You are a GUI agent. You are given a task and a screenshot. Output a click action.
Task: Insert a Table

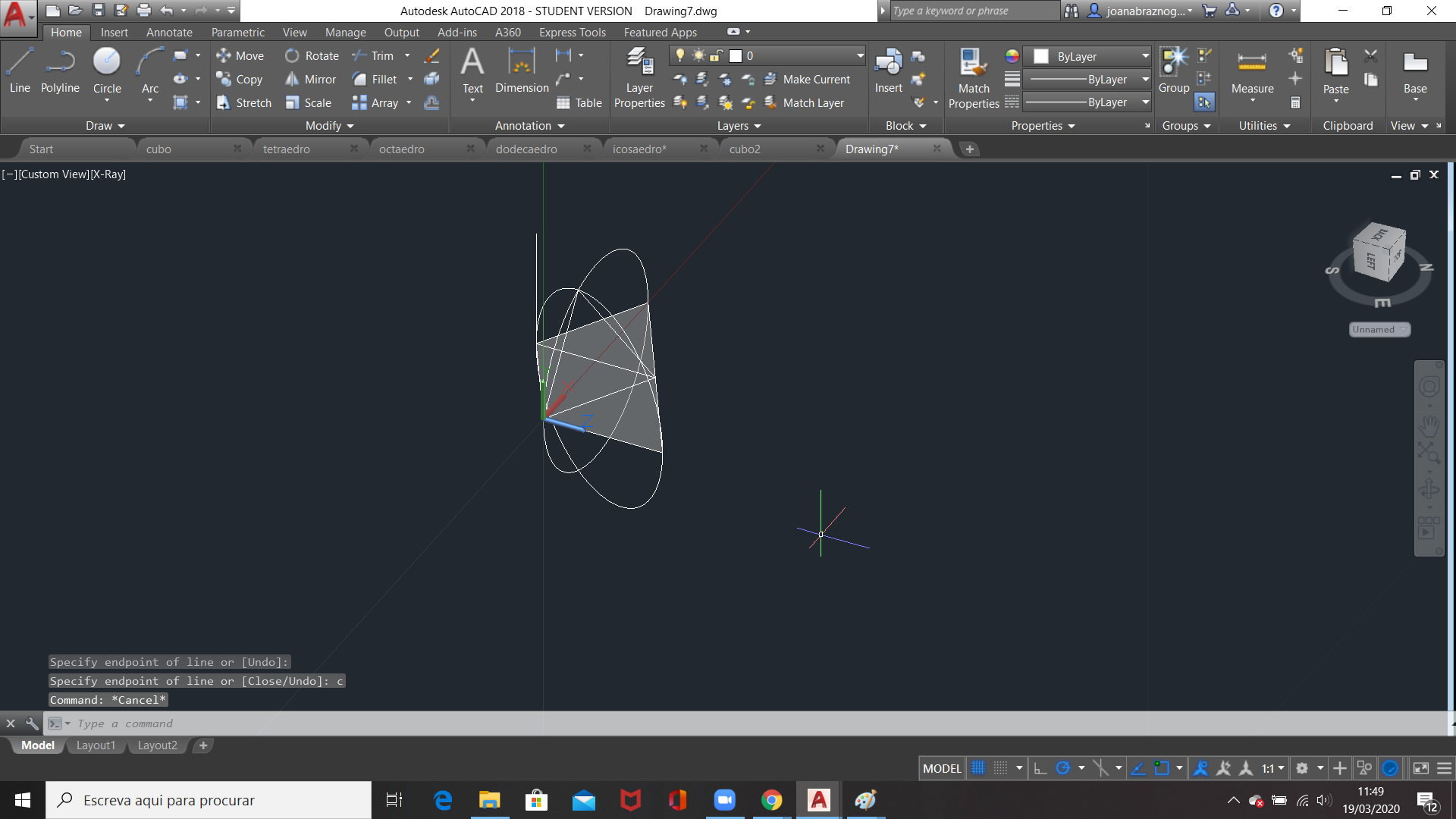579,102
